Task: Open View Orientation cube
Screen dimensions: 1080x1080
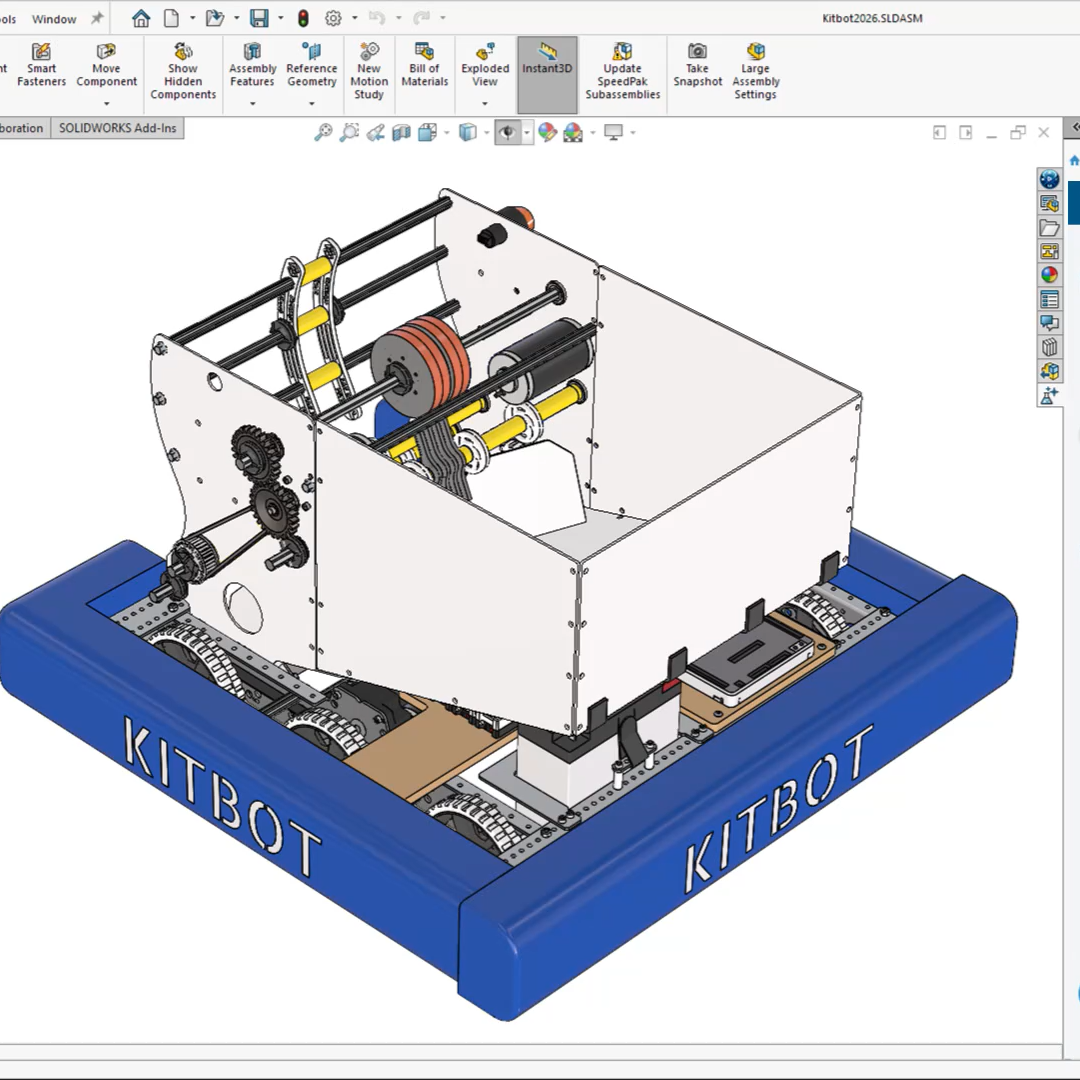Action: [428, 132]
